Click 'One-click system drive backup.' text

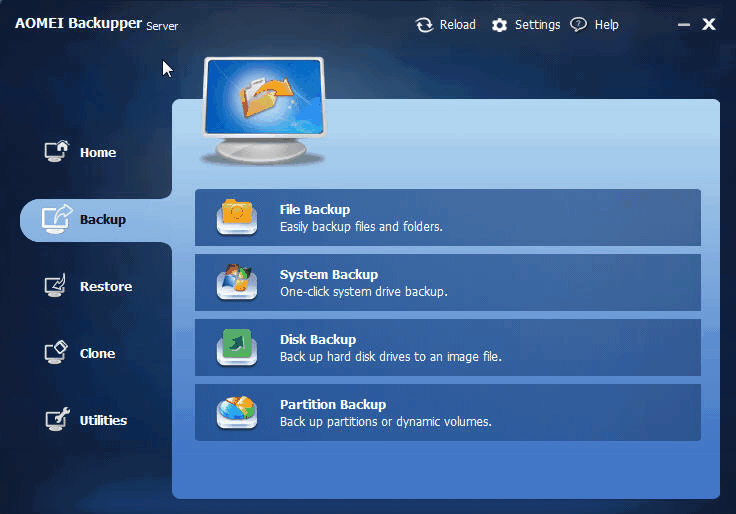[x=364, y=292]
